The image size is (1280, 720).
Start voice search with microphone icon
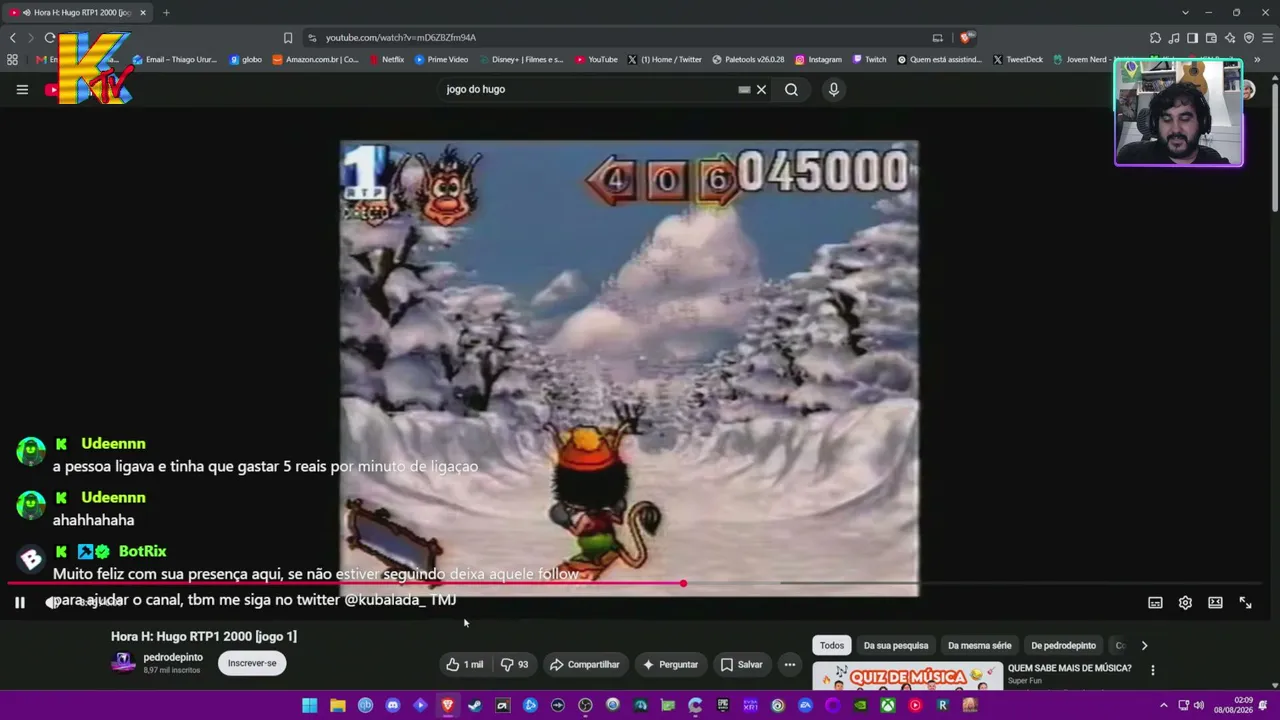point(834,89)
